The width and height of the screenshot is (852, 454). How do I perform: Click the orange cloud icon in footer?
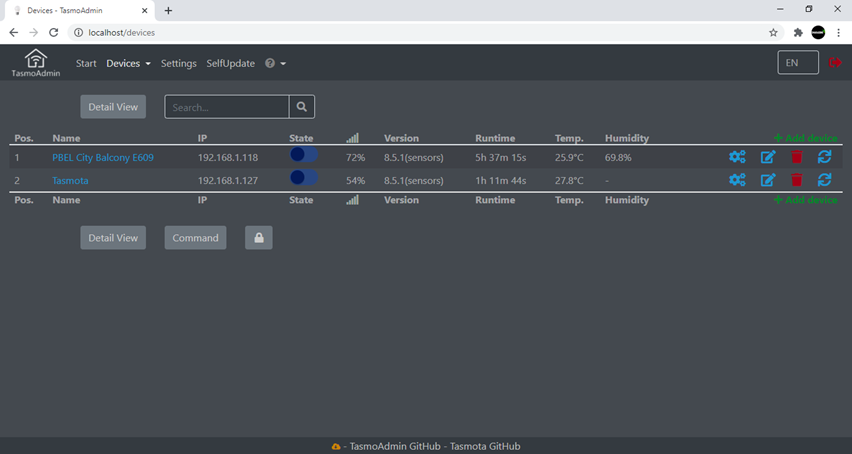[x=336, y=446]
